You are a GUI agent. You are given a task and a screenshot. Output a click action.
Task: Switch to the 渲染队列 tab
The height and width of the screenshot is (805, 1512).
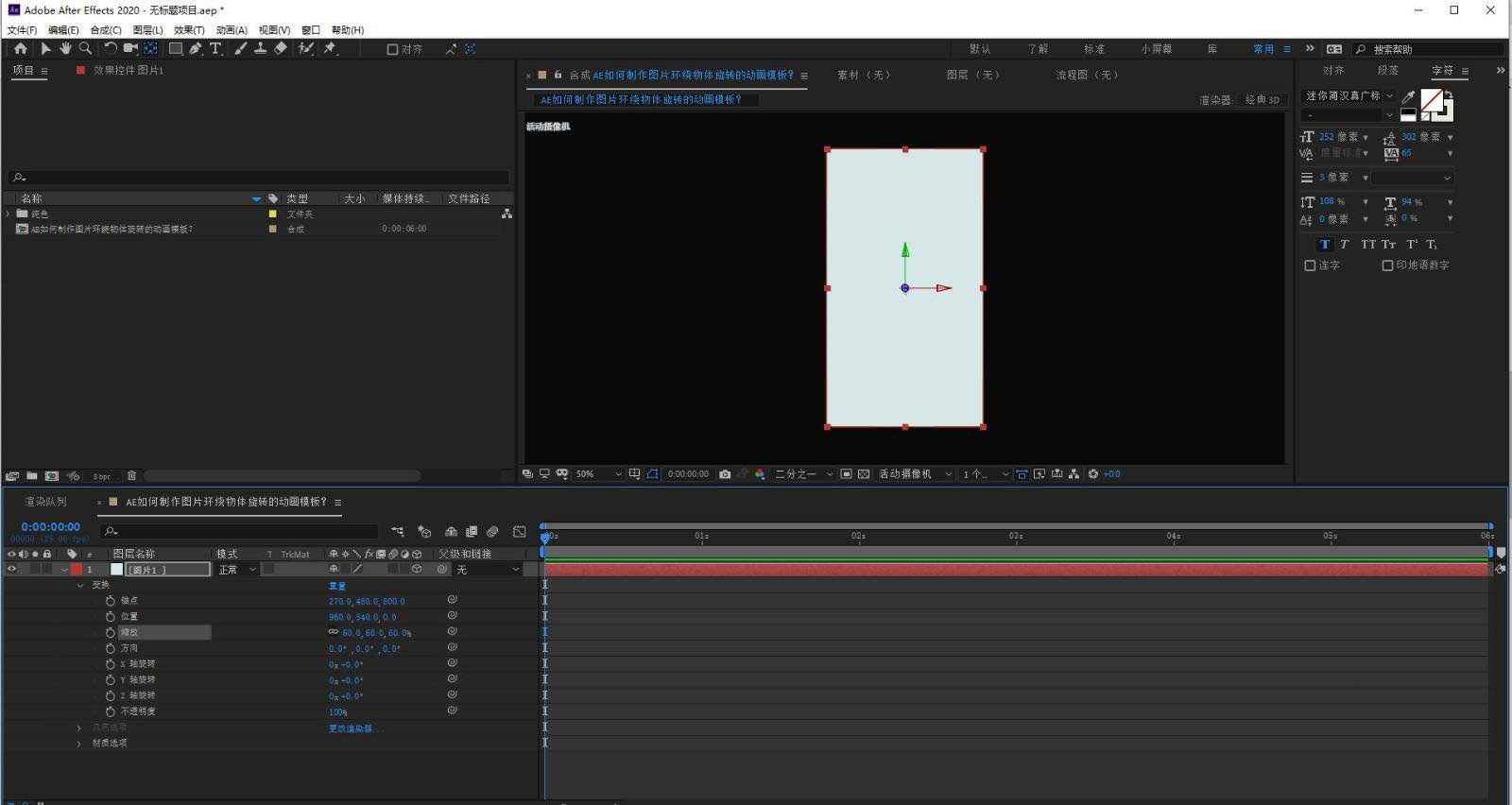45,502
